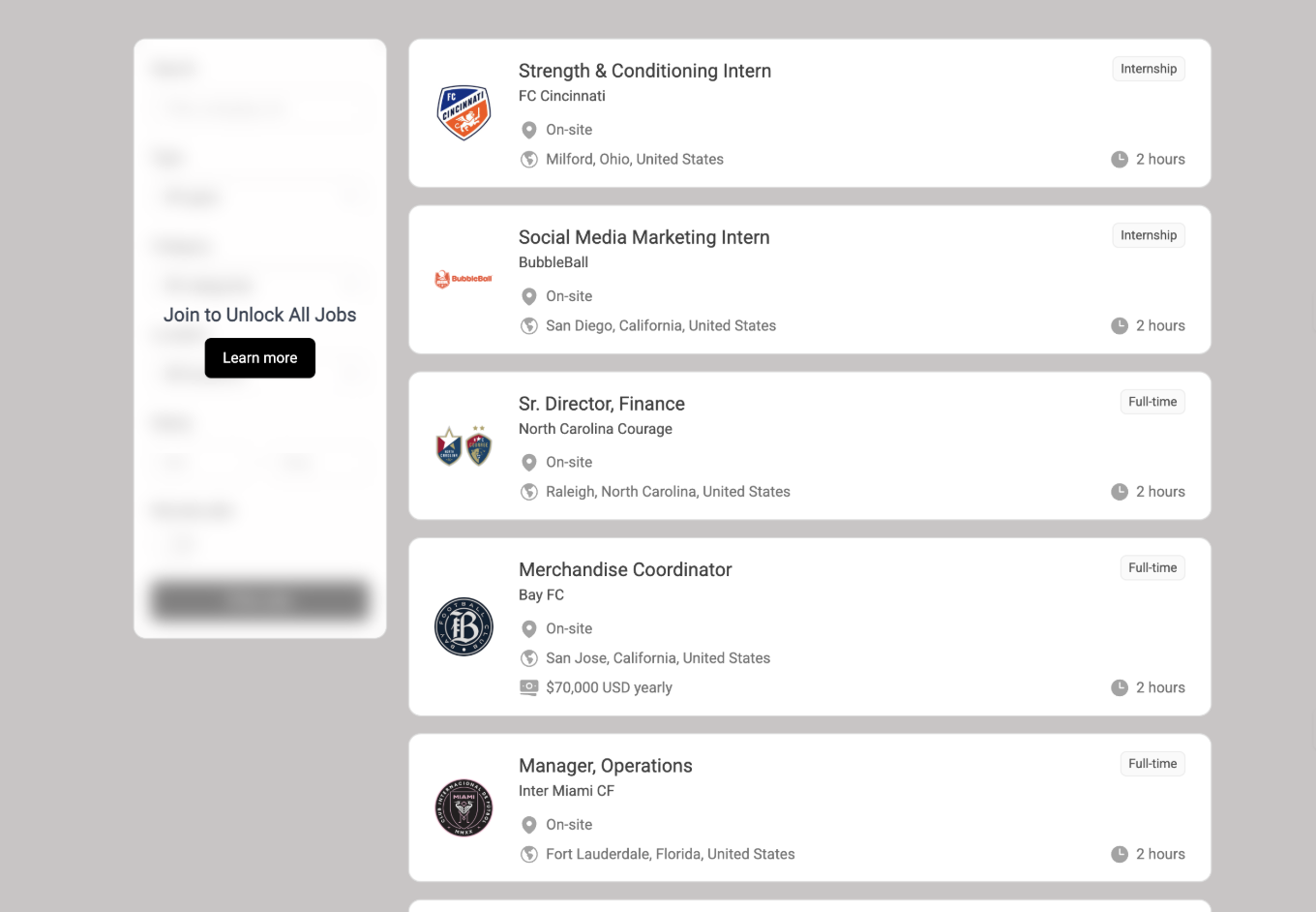Viewport: 1316px width, 912px height.
Task: Click On-site label in BubbleBall card
Action: [x=569, y=296]
